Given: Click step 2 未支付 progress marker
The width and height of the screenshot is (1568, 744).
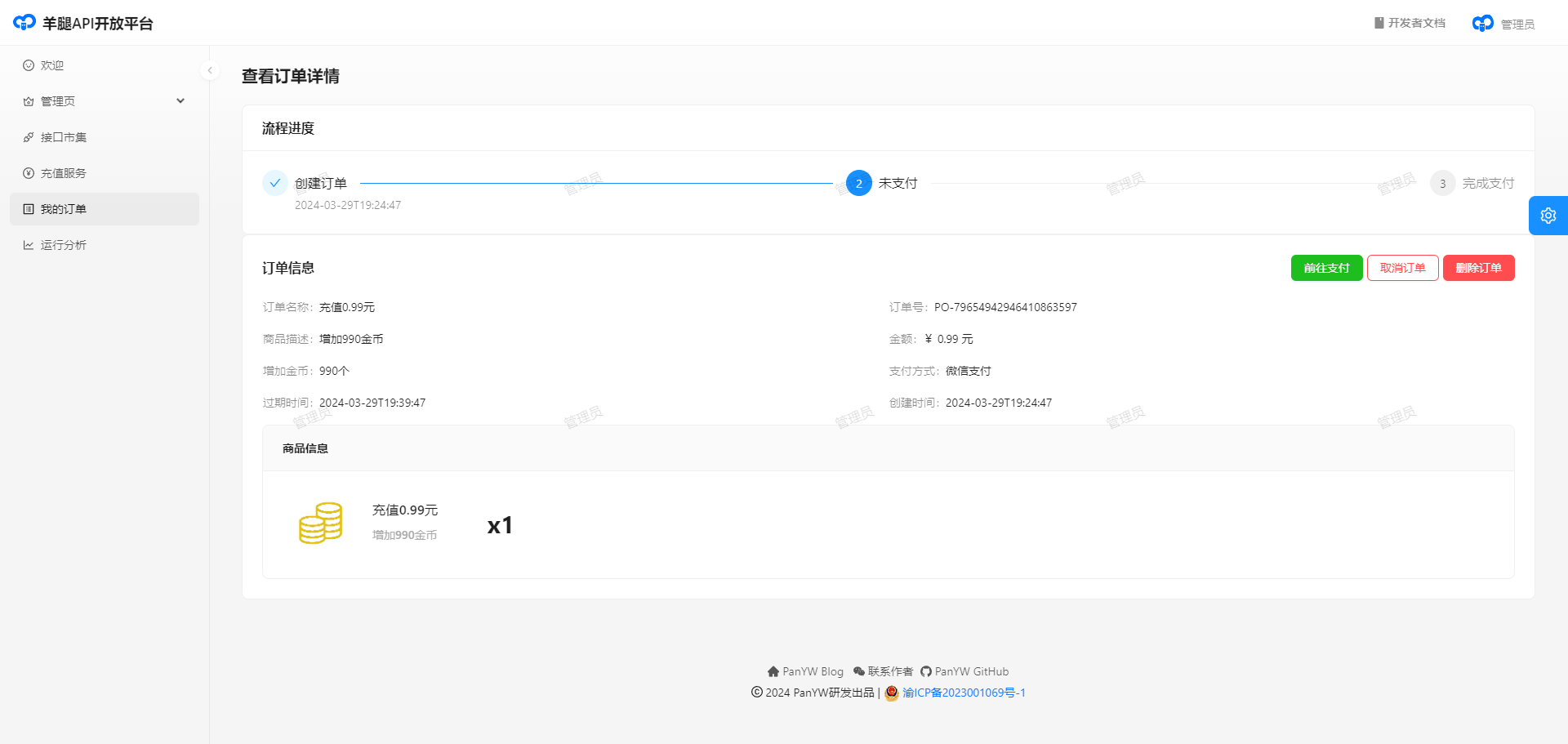Looking at the screenshot, I should tap(859, 184).
